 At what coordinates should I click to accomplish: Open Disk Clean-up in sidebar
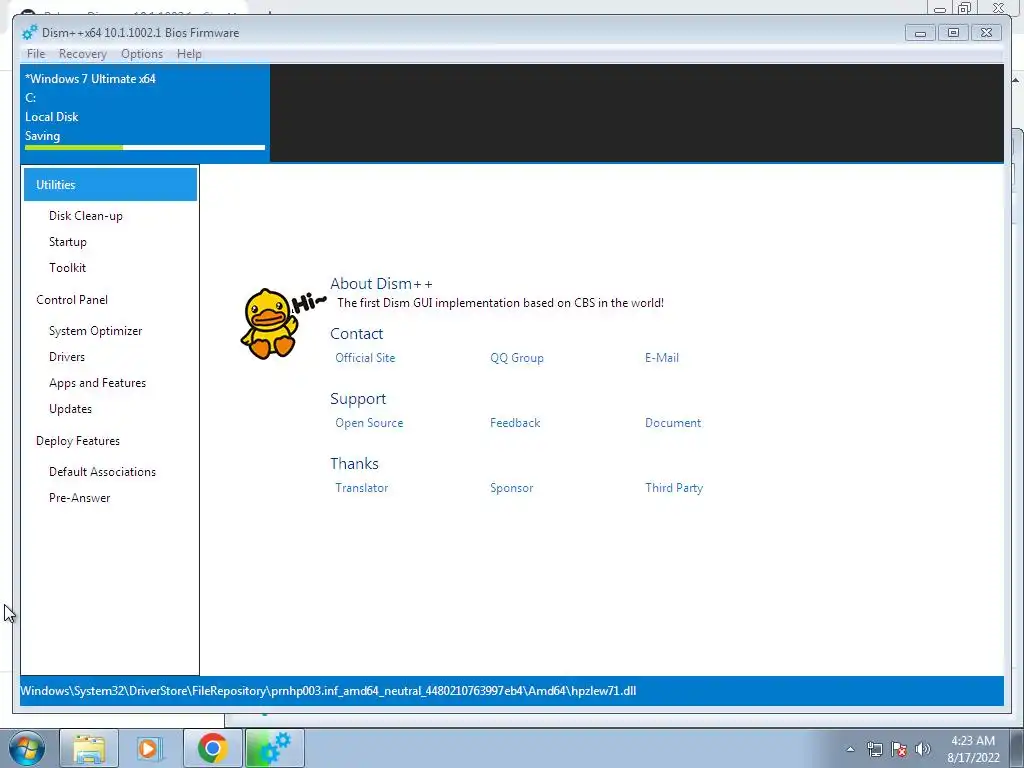click(x=86, y=216)
